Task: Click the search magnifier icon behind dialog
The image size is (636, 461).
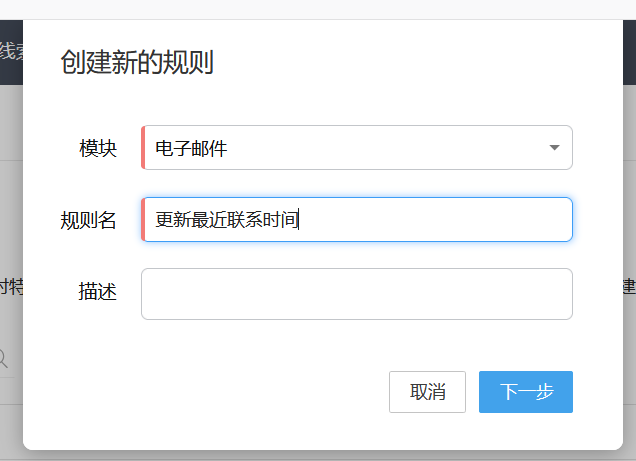Action: 4,358
